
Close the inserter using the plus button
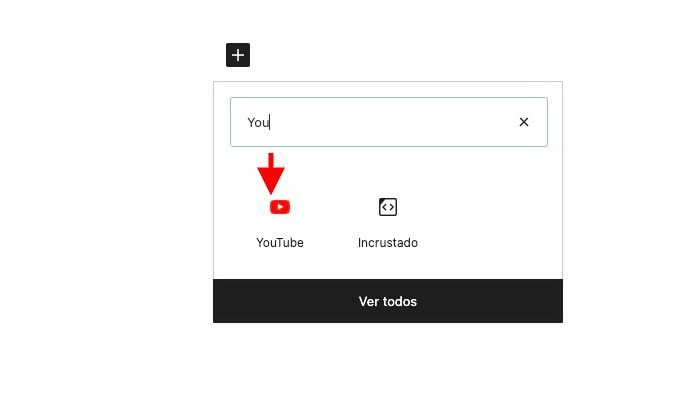pyautogui.click(x=238, y=55)
